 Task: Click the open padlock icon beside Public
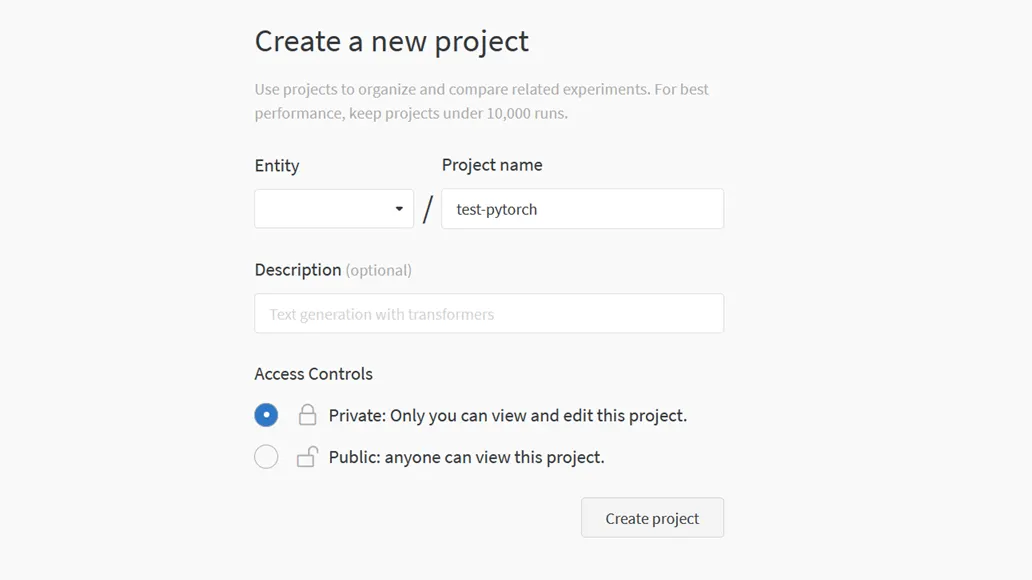(x=307, y=457)
